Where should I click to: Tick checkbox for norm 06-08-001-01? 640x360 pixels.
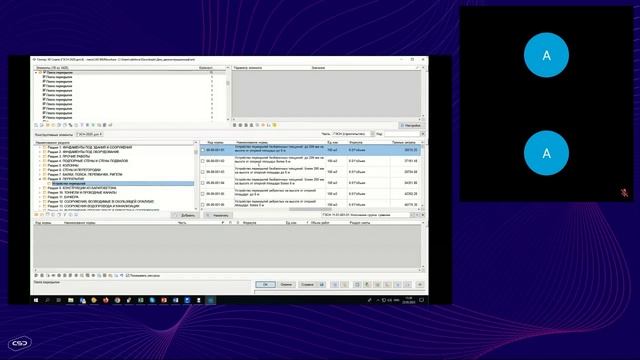click(202, 150)
